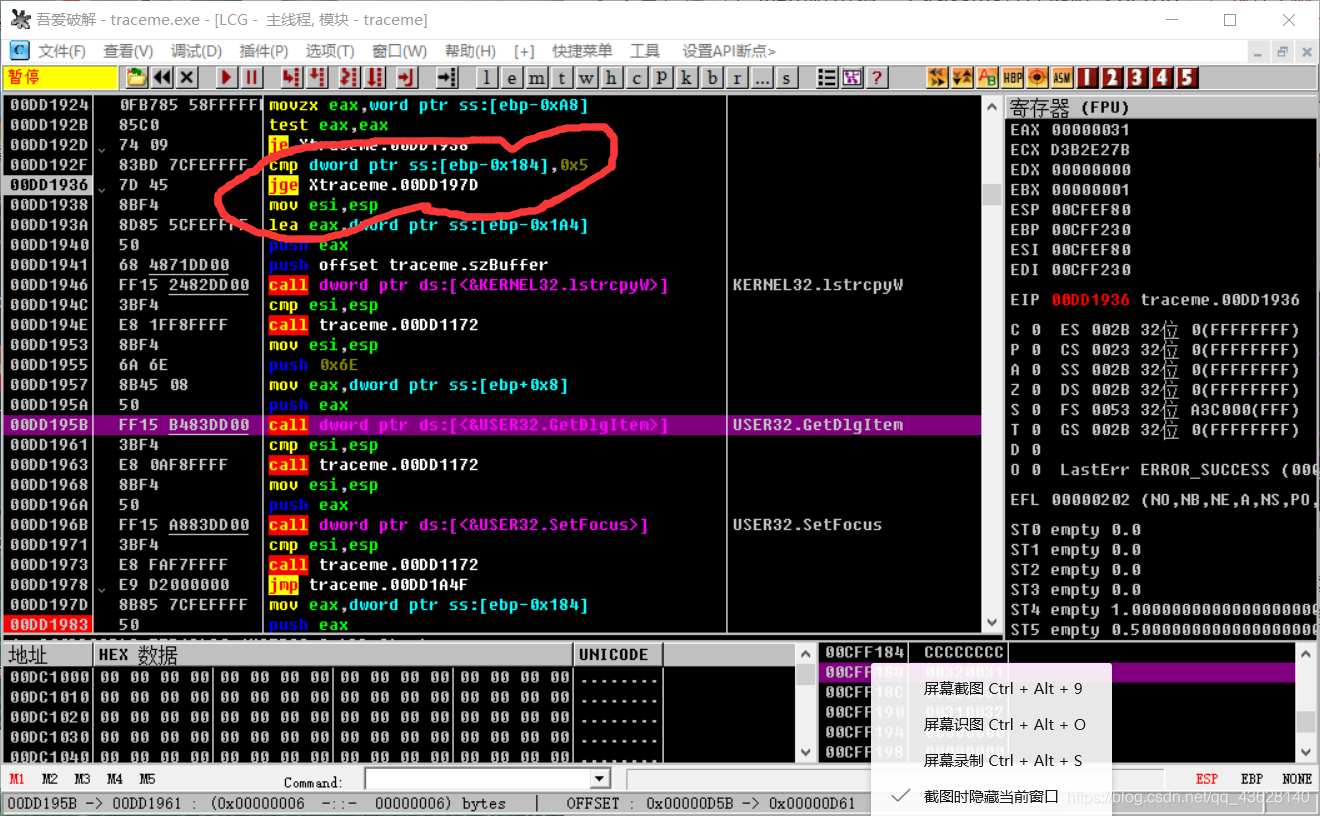Click the orange down-up arrows plugin icon

pos(962,77)
